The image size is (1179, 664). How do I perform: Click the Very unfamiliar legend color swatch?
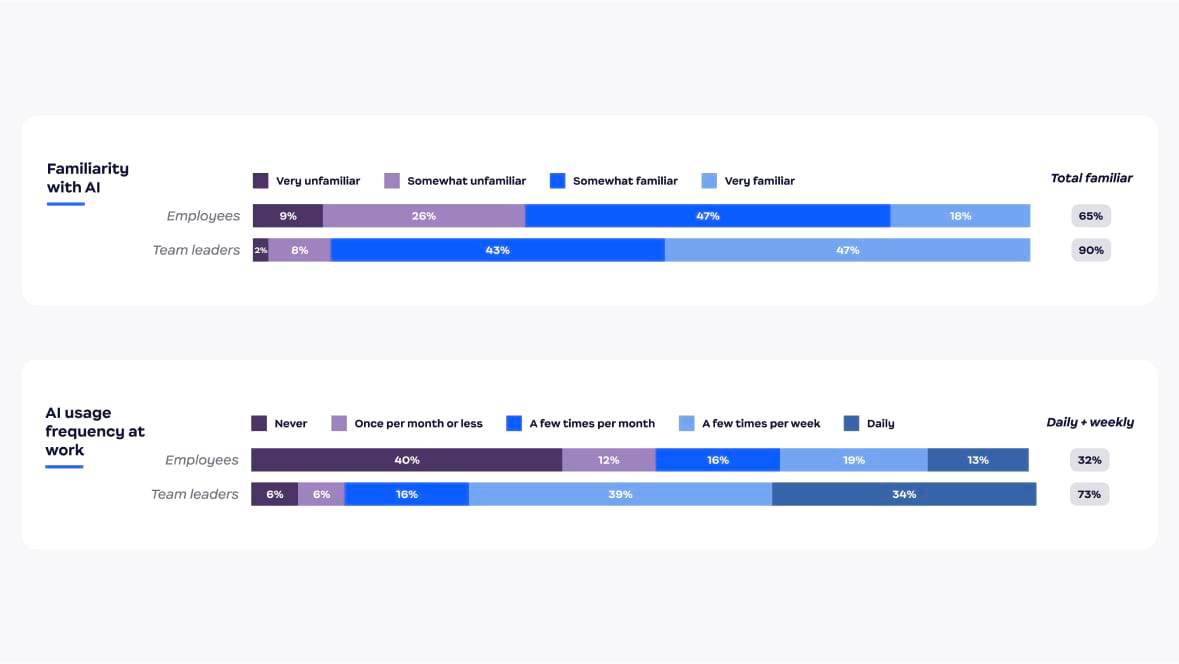(x=261, y=181)
